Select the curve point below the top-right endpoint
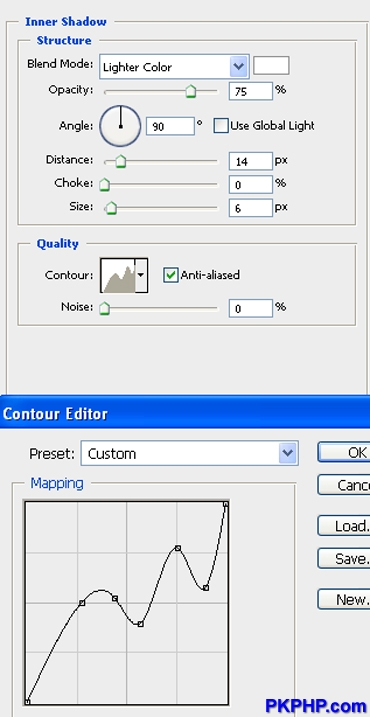Image resolution: width=370 pixels, height=717 pixels. [206, 588]
